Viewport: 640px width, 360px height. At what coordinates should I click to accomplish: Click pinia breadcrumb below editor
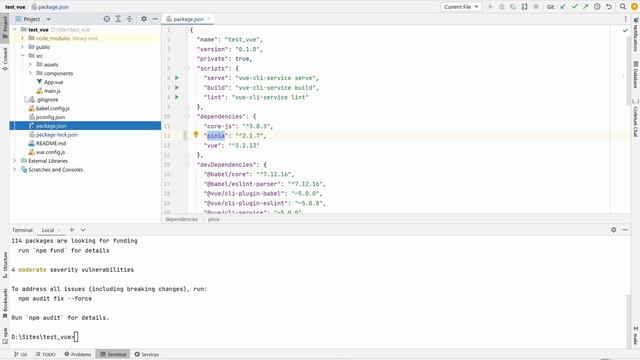click(x=214, y=219)
